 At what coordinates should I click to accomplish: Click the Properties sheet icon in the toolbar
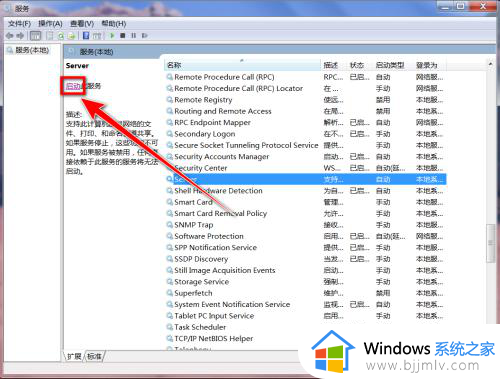pyautogui.click(x=50, y=35)
